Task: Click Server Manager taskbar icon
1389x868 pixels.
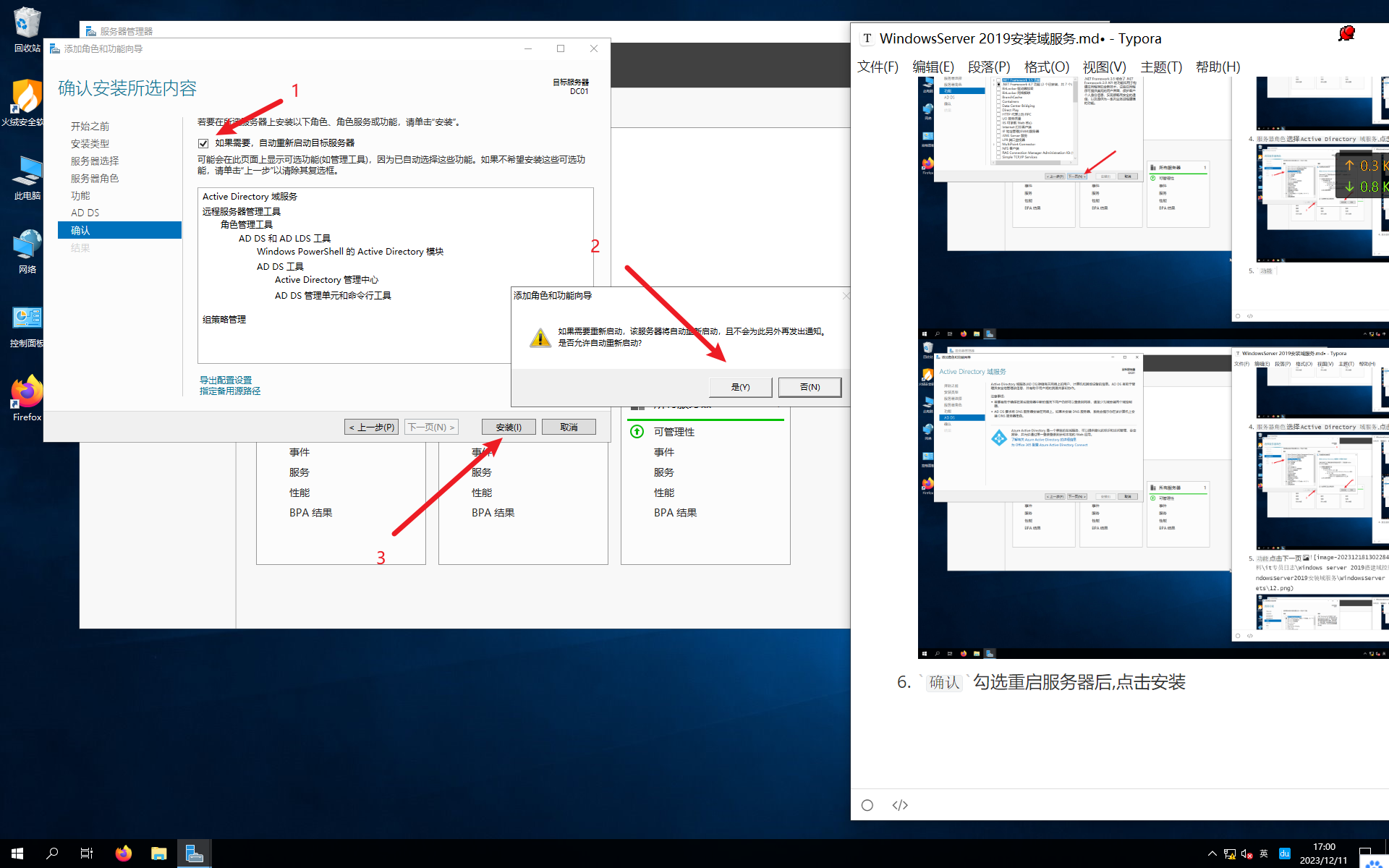Action: coord(194,854)
